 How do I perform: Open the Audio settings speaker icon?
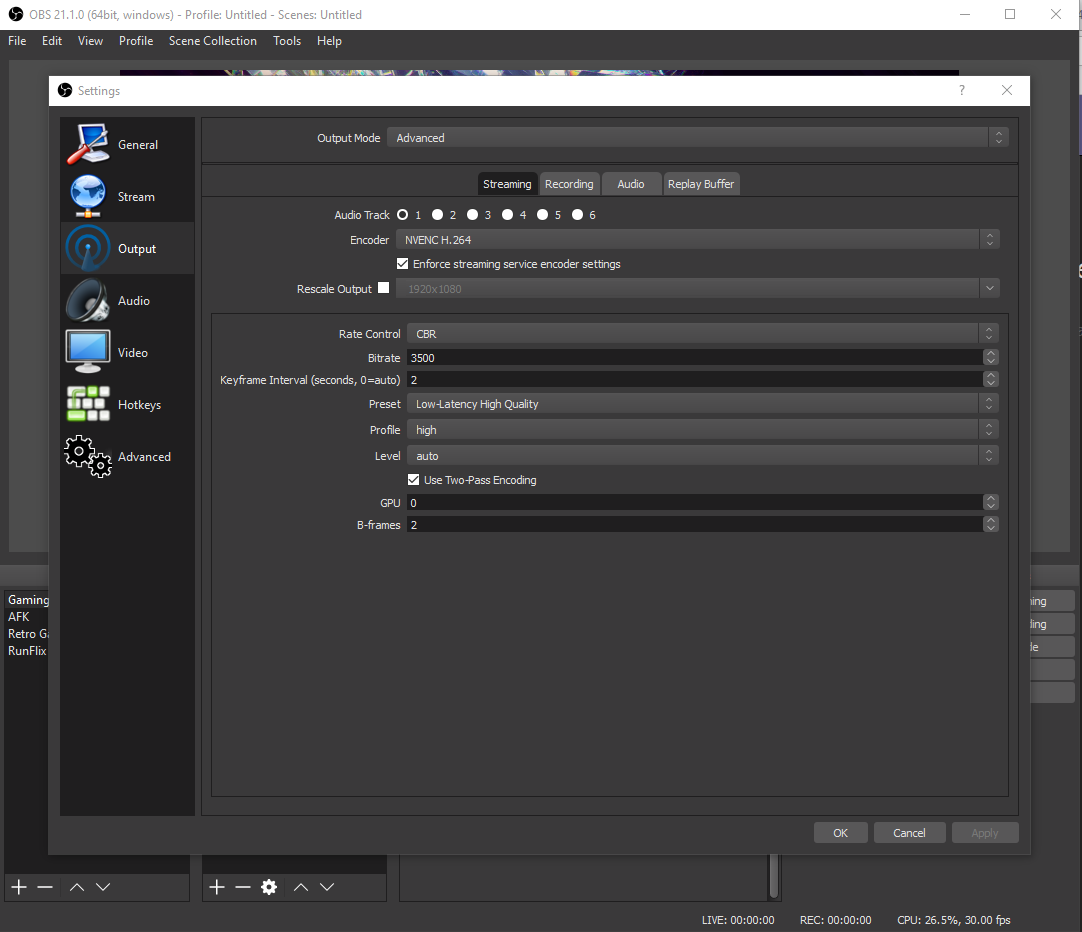pos(88,300)
